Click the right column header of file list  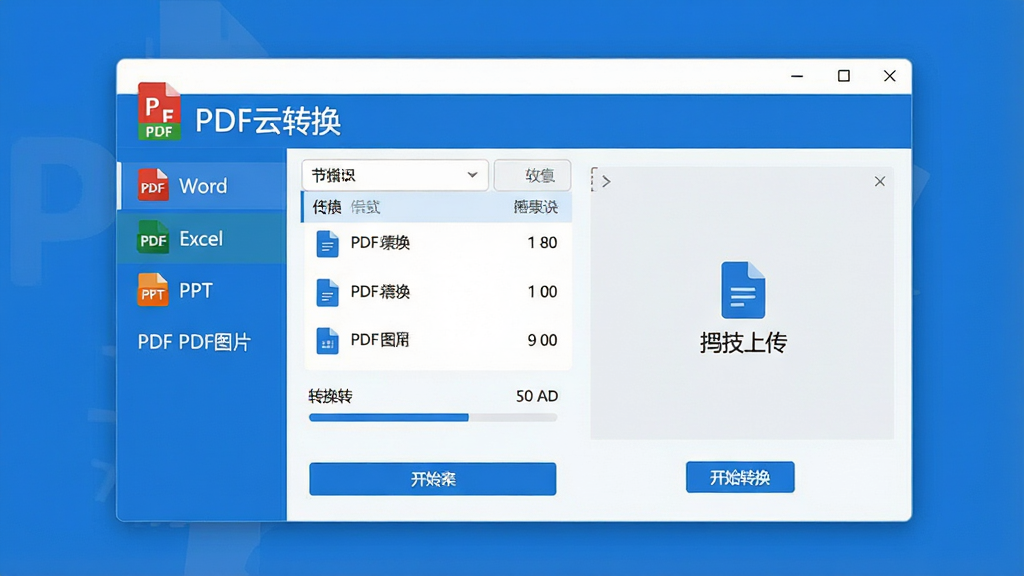click(536, 208)
